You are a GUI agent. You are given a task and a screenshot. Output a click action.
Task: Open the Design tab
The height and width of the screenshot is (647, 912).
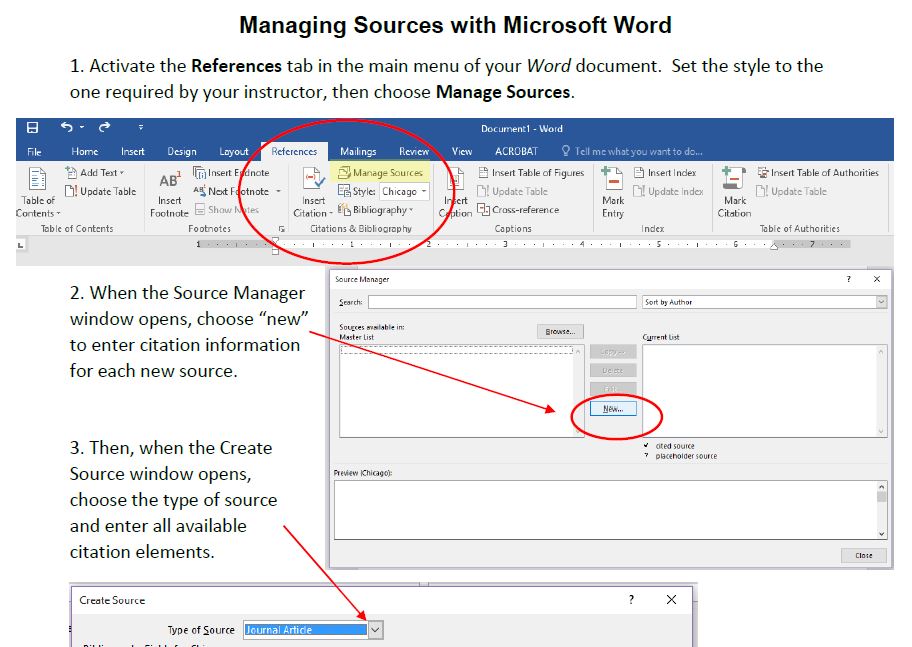[181, 151]
